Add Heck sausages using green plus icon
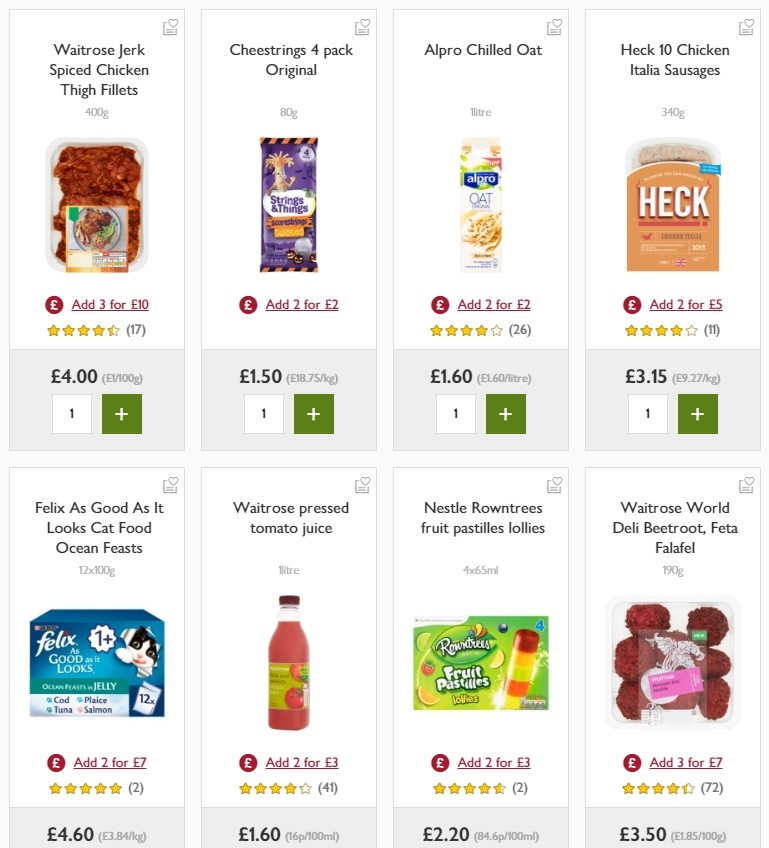This screenshot has width=769, height=848. [698, 413]
